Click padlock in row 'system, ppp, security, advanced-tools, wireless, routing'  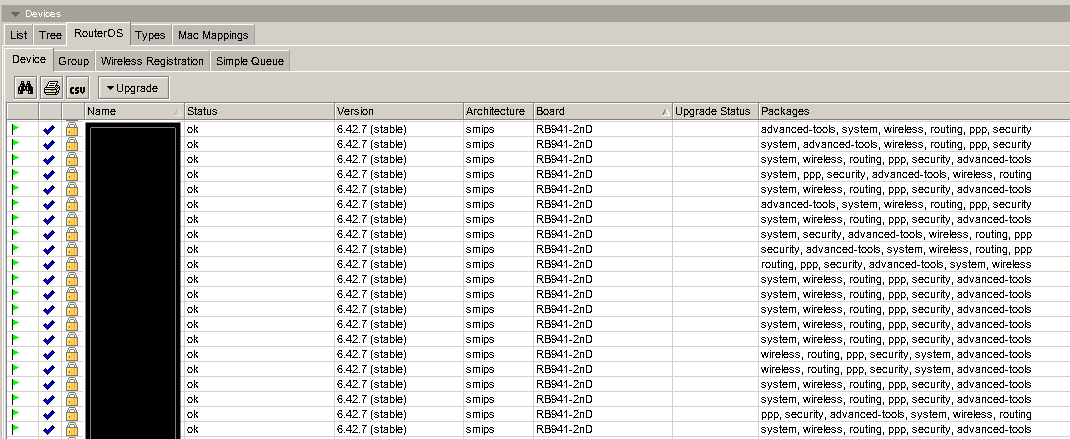click(72, 174)
